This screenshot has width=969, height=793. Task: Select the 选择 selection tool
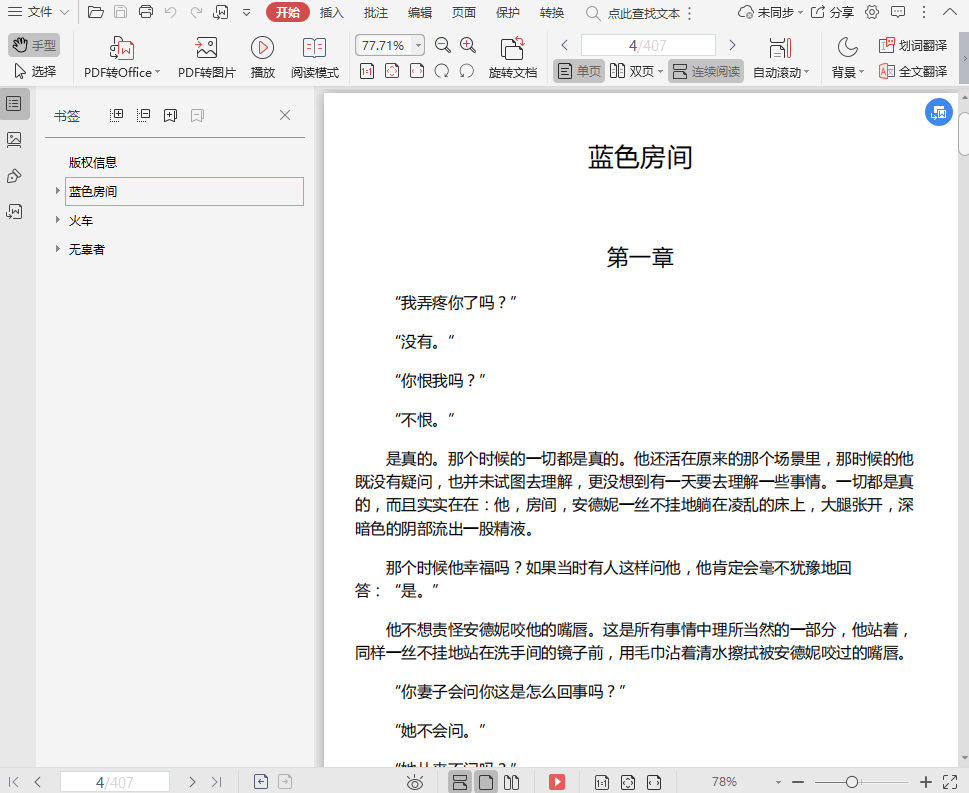point(35,72)
